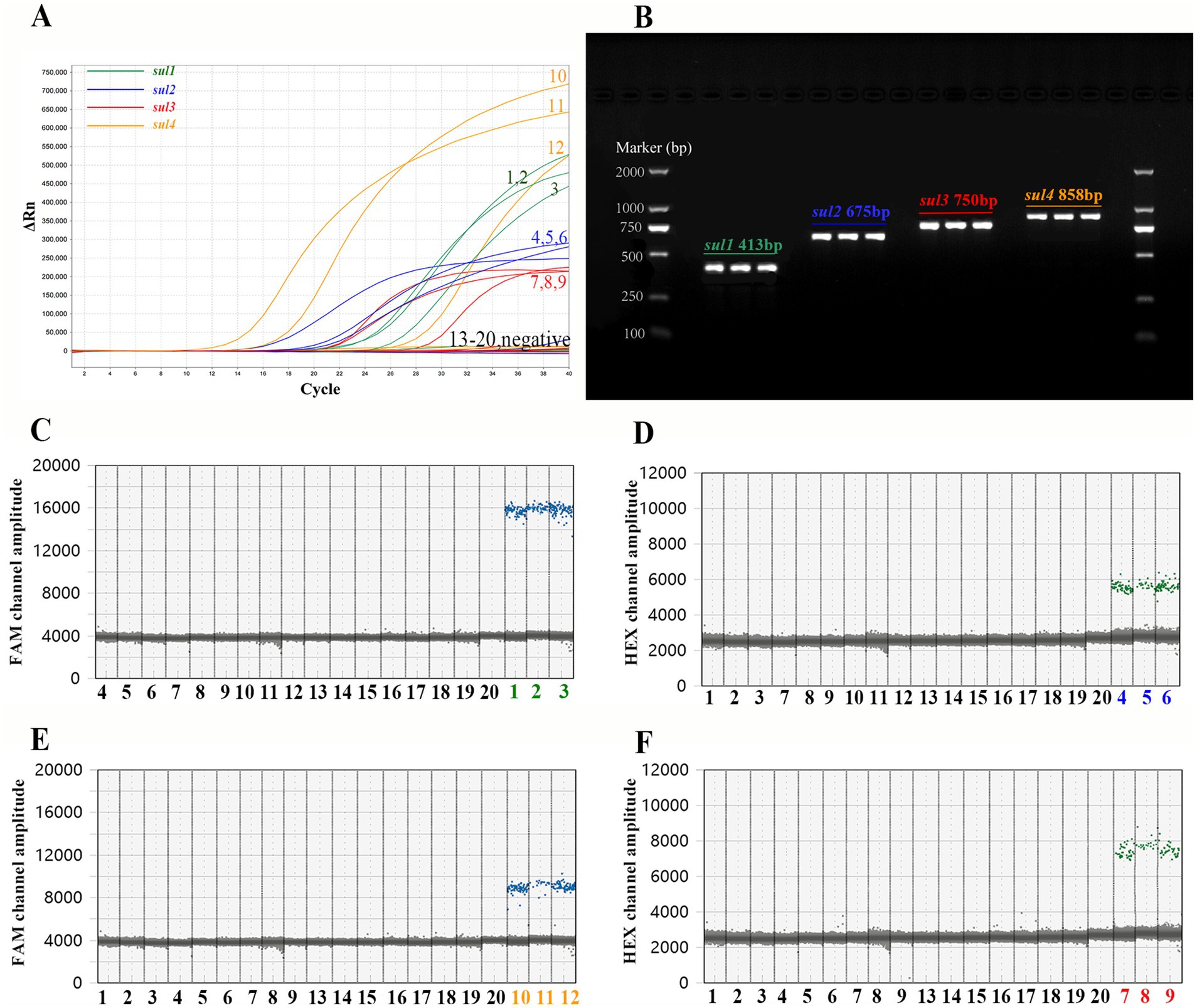The height and width of the screenshot is (1008, 1197).
Task: Click the 400,000 y-axis value in panel A
Action: pos(54,202)
